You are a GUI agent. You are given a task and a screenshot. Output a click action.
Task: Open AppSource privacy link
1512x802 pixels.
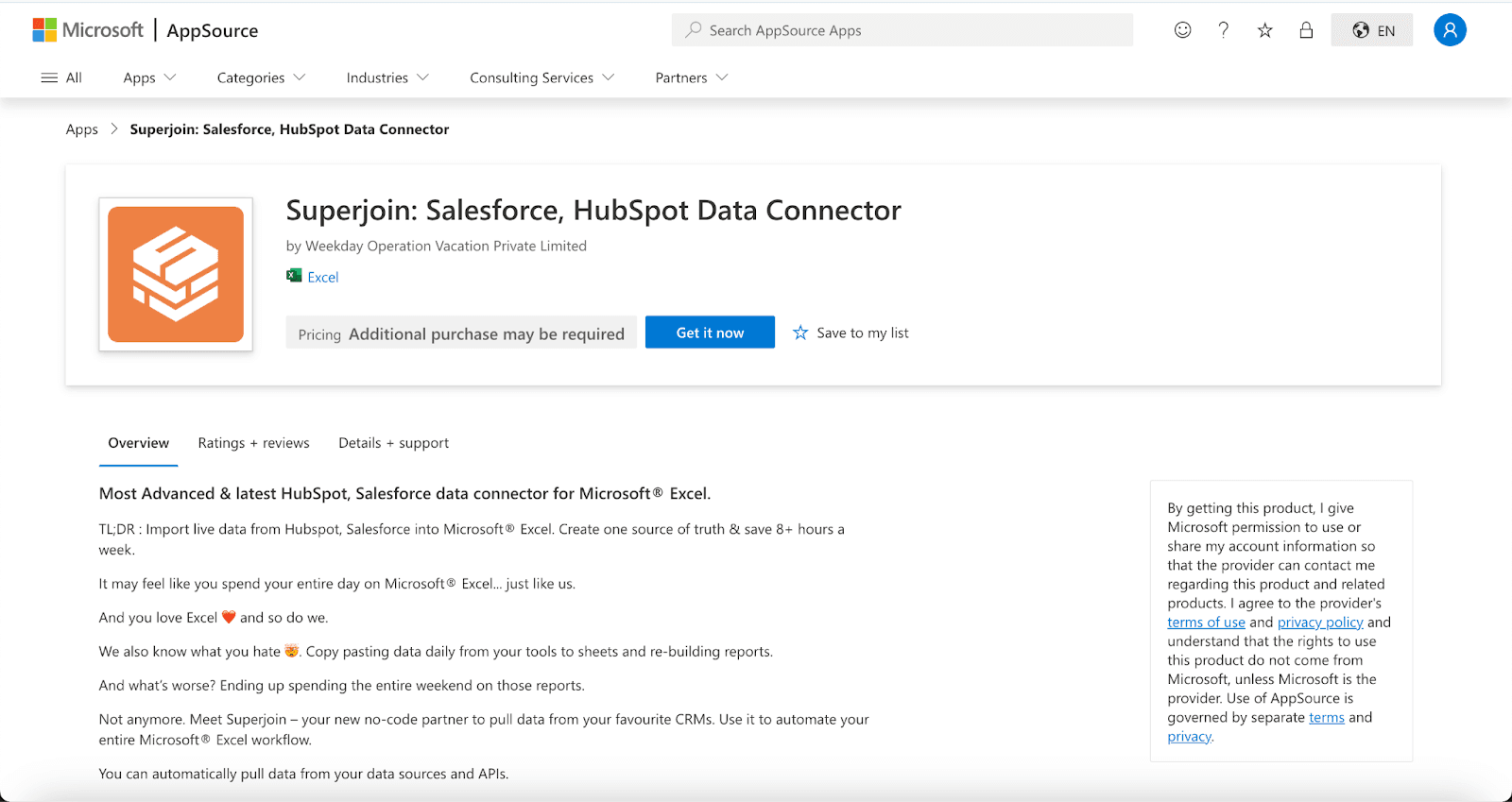point(1189,737)
